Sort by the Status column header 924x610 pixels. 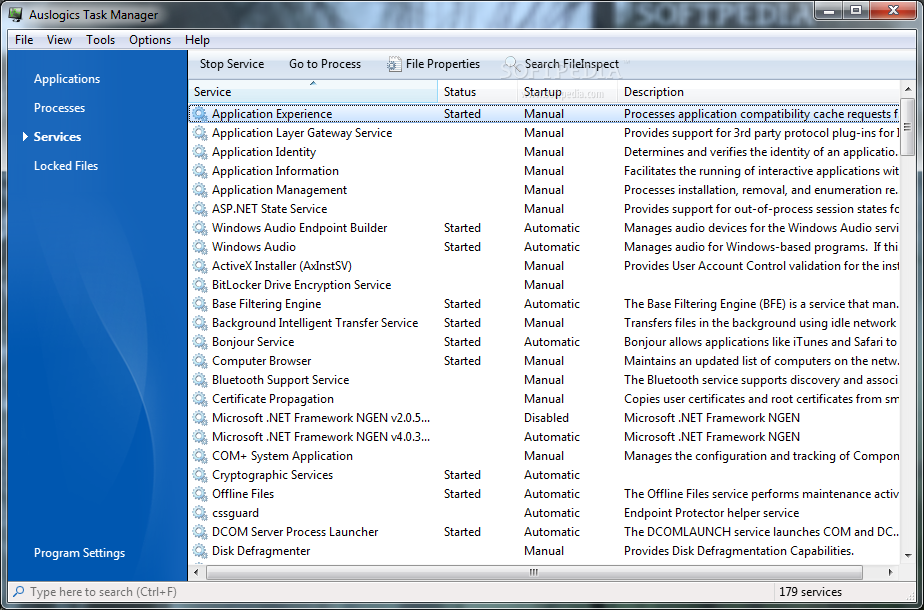[478, 92]
